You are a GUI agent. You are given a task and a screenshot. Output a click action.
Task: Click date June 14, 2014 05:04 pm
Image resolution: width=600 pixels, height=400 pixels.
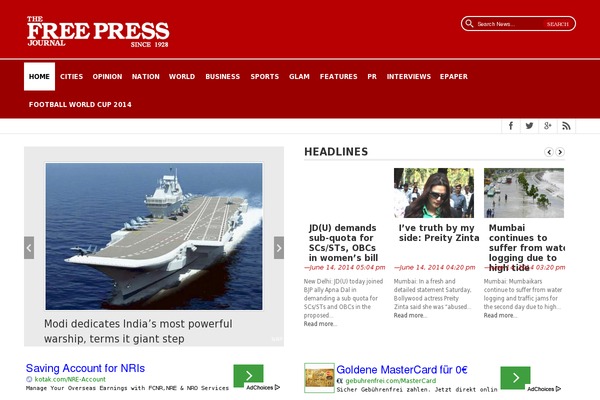coord(345,267)
